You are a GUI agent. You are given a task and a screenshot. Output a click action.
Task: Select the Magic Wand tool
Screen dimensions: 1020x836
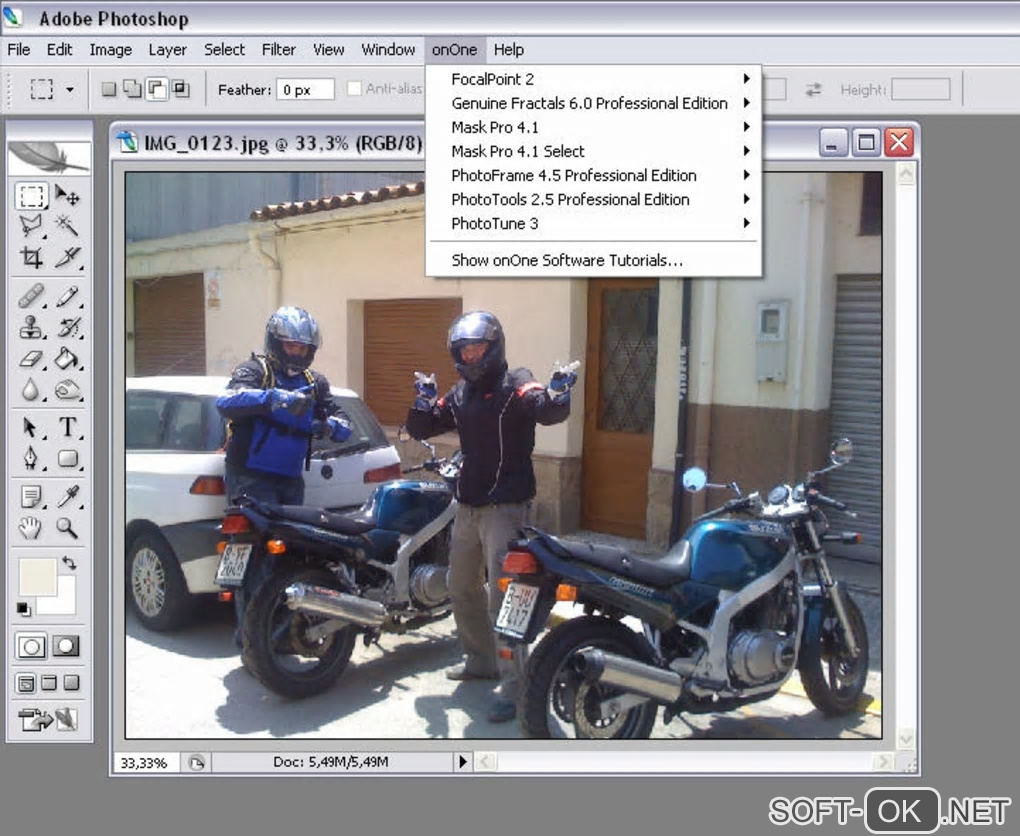(66, 226)
